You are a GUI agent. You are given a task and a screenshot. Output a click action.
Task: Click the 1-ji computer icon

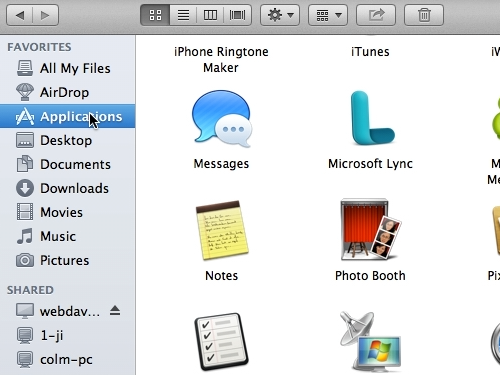pyautogui.click(x=25, y=335)
